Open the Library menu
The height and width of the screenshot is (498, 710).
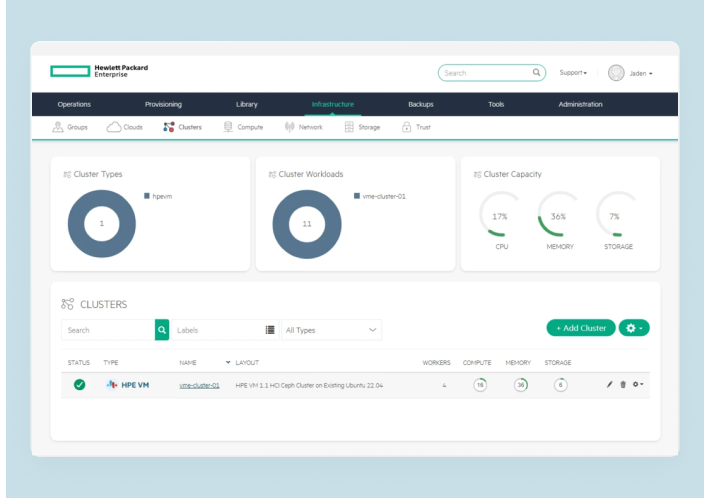coord(247,104)
